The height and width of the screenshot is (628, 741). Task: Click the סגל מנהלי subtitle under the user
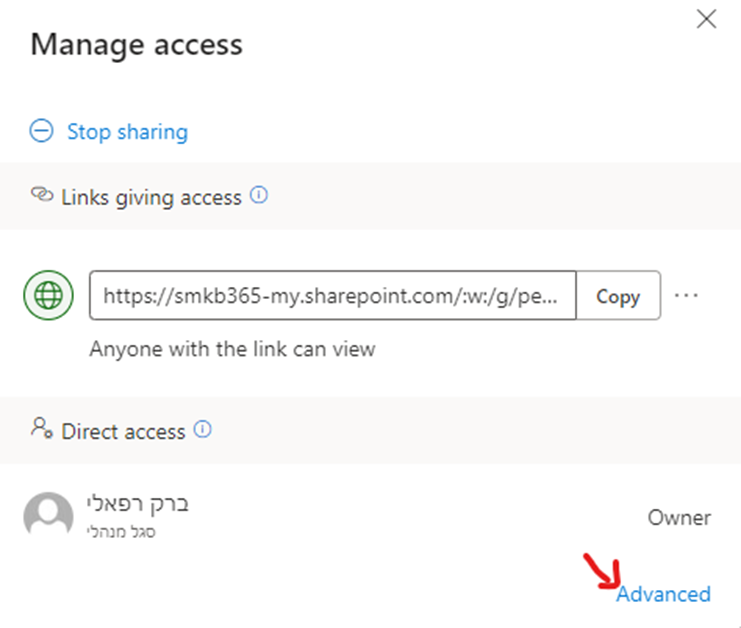coord(118,532)
